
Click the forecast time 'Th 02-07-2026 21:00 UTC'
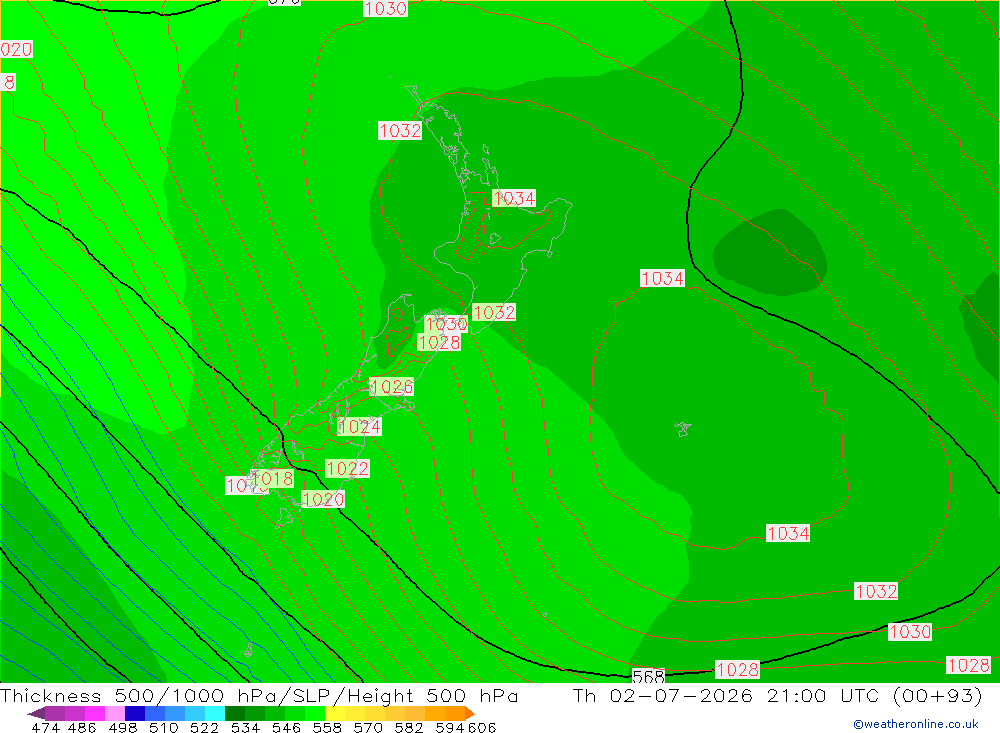click(726, 695)
